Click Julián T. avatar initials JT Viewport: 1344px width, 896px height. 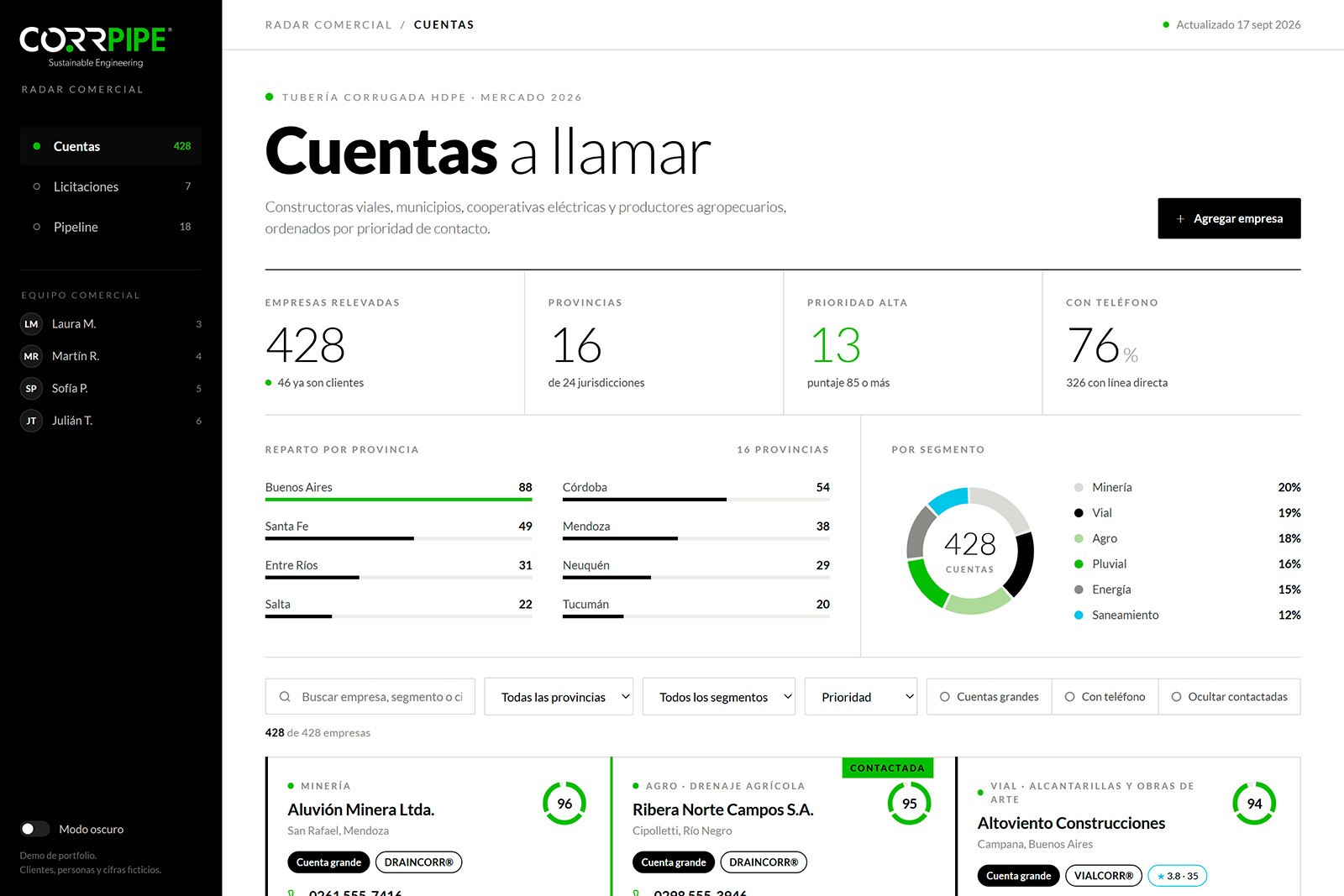[x=31, y=421]
